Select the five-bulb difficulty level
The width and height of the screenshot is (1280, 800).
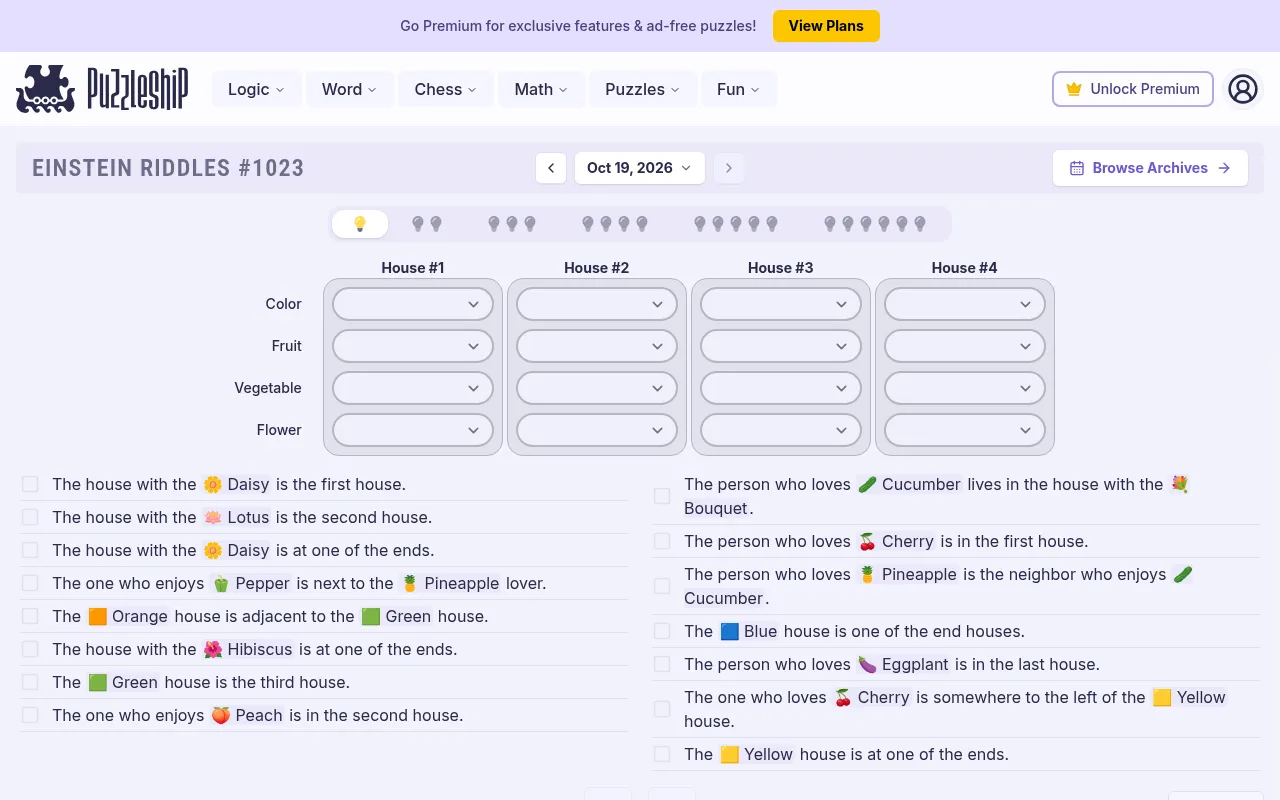click(736, 224)
